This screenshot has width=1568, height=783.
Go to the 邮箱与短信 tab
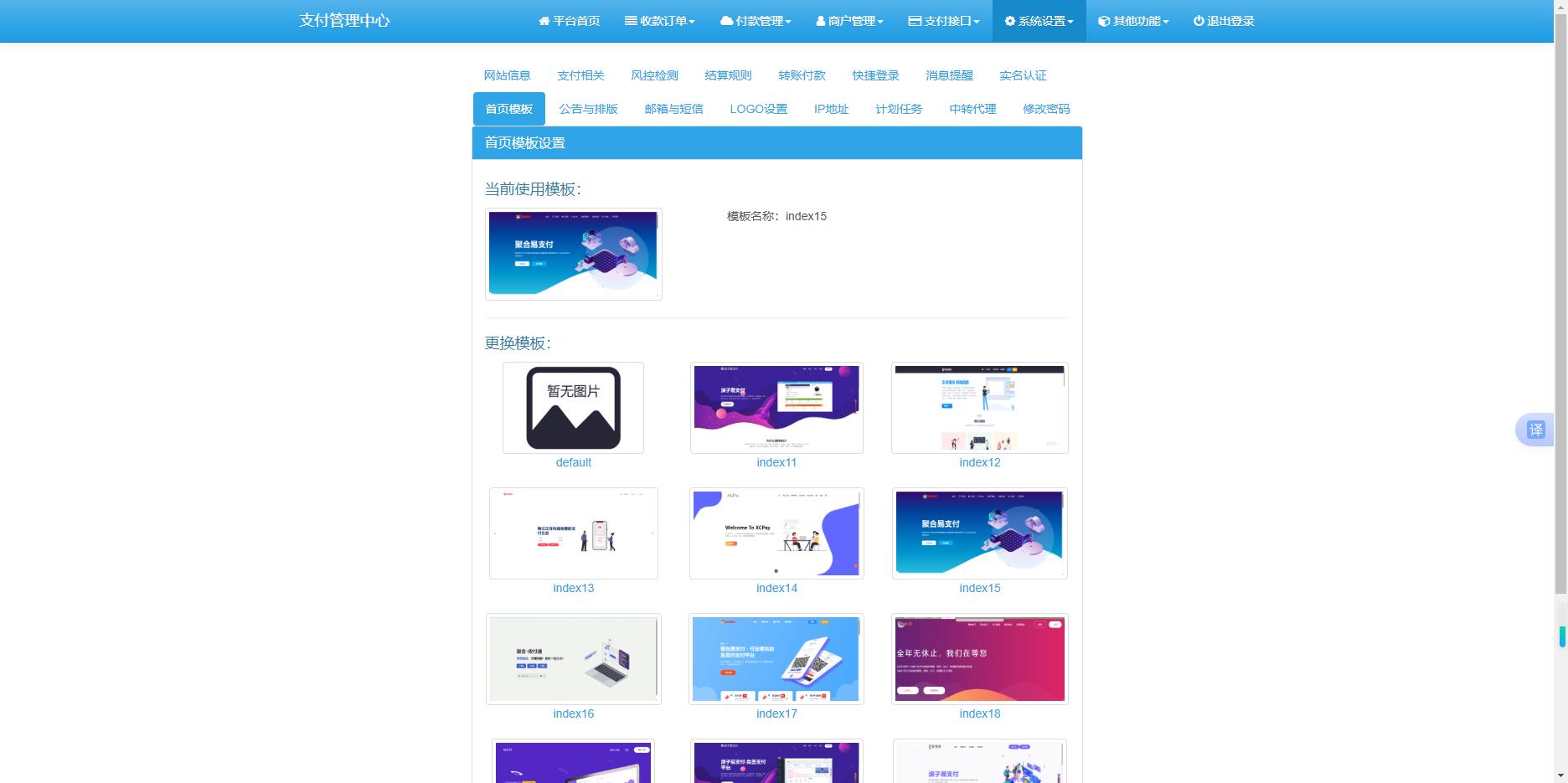pos(674,109)
